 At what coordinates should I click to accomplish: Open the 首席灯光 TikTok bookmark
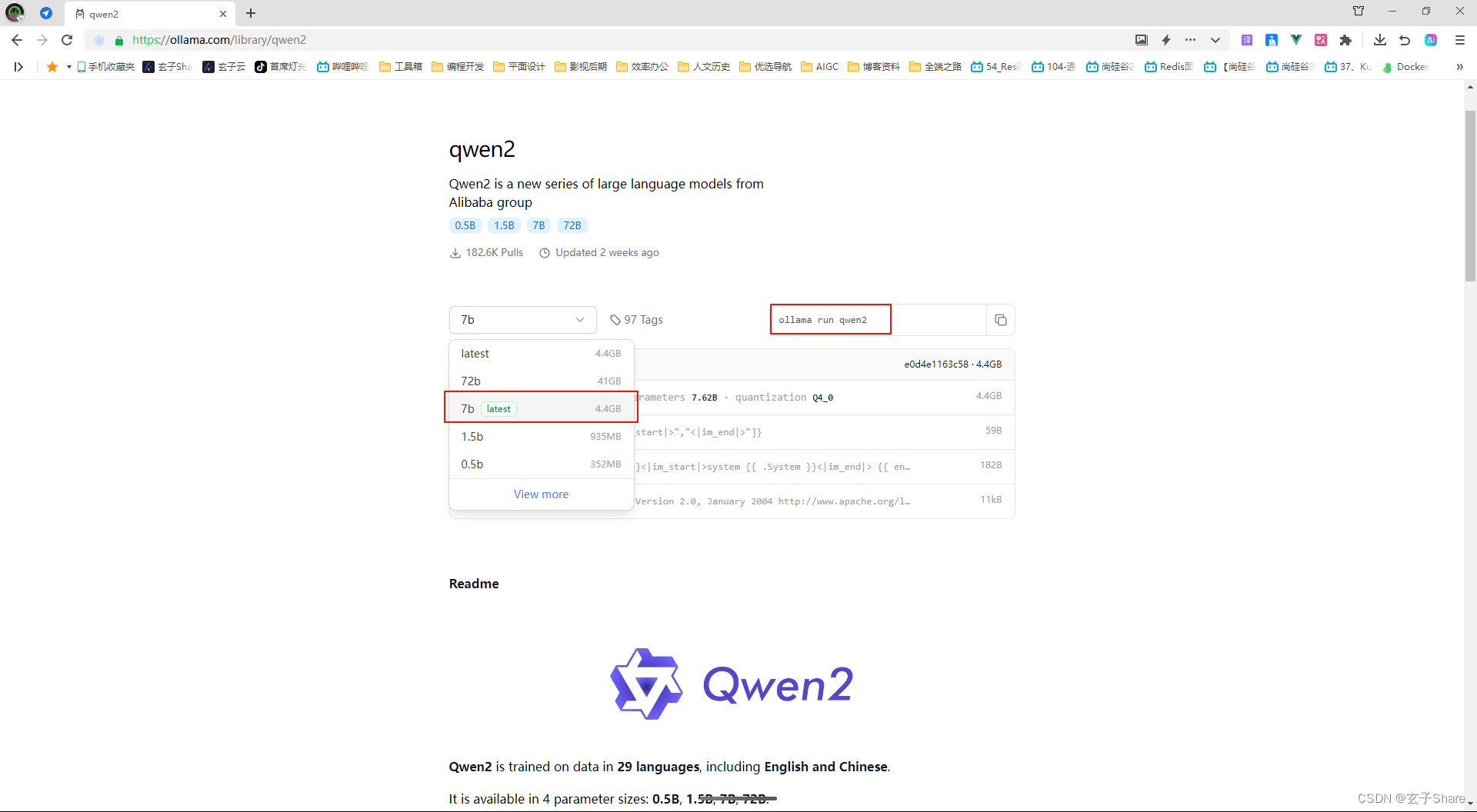281,67
